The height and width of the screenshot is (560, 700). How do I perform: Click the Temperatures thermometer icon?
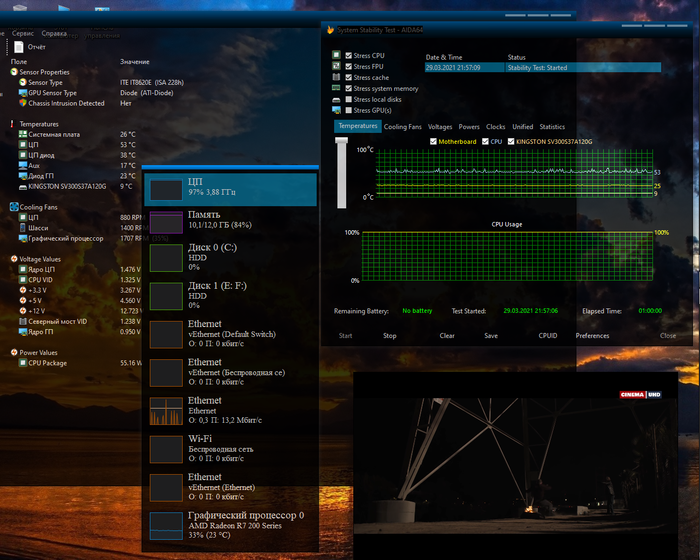click(x=12, y=124)
